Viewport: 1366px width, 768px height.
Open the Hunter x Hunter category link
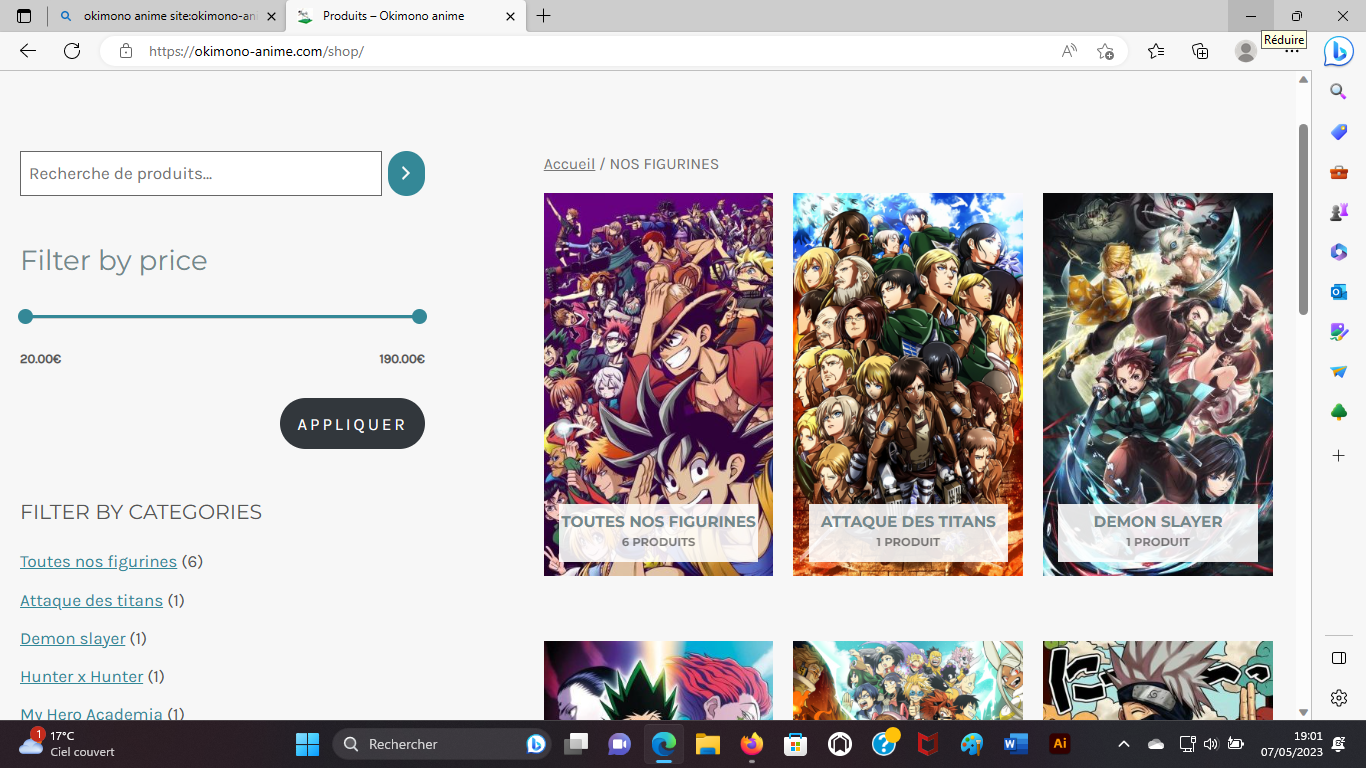[82, 677]
